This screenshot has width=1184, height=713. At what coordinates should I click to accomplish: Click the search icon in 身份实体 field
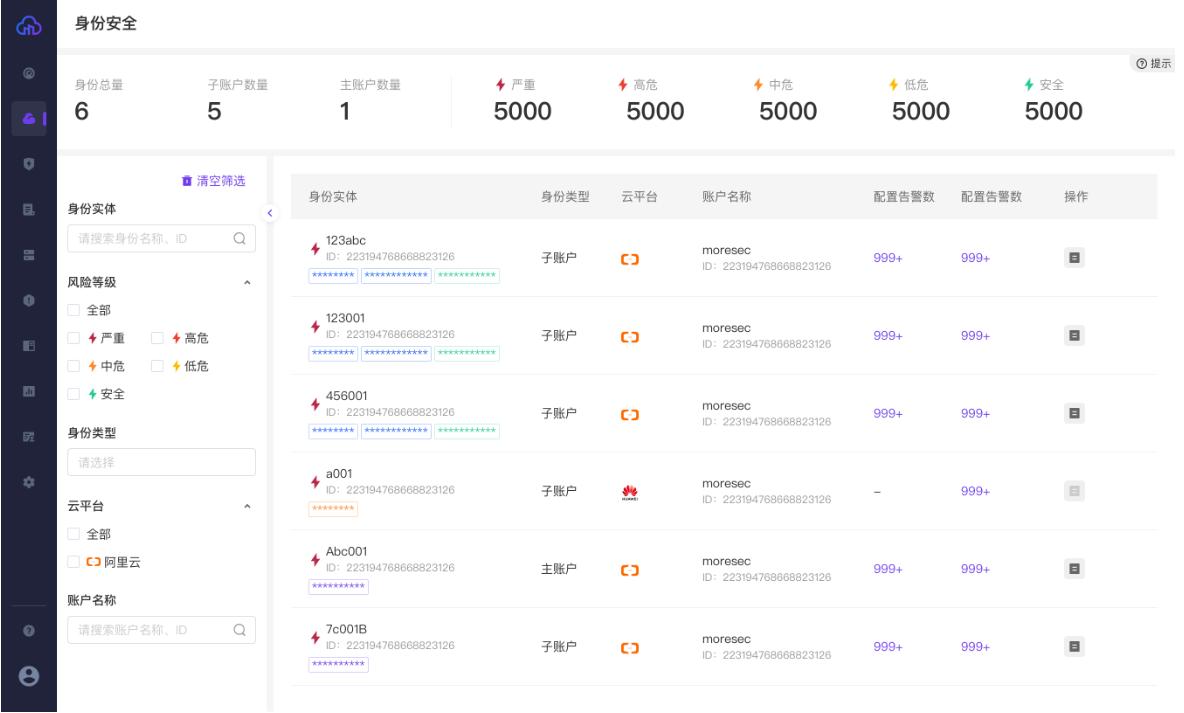point(239,239)
